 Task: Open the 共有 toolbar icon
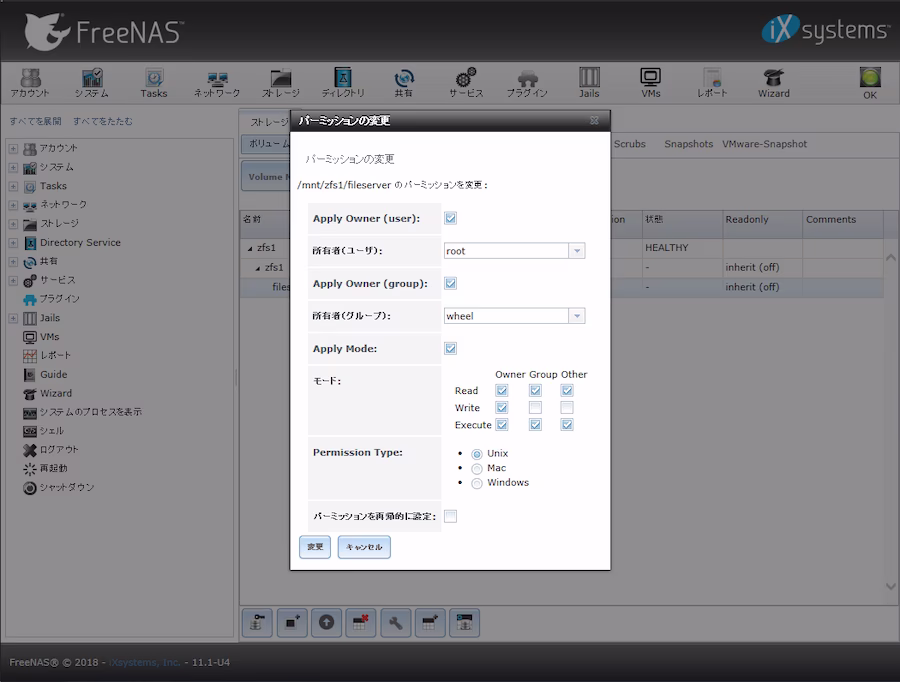(x=404, y=83)
